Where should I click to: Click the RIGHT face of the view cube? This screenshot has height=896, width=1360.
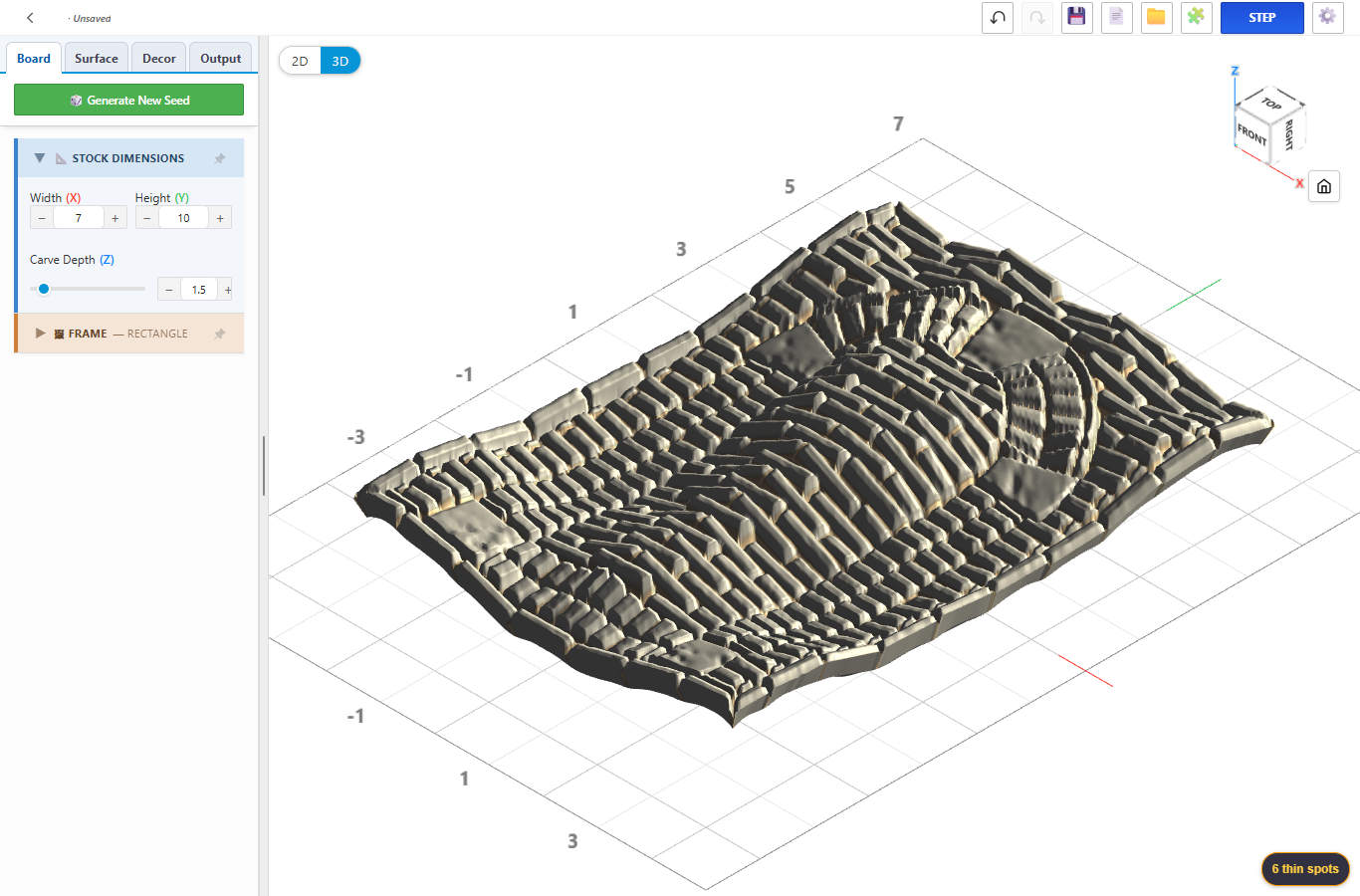[x=1287, y=134]
